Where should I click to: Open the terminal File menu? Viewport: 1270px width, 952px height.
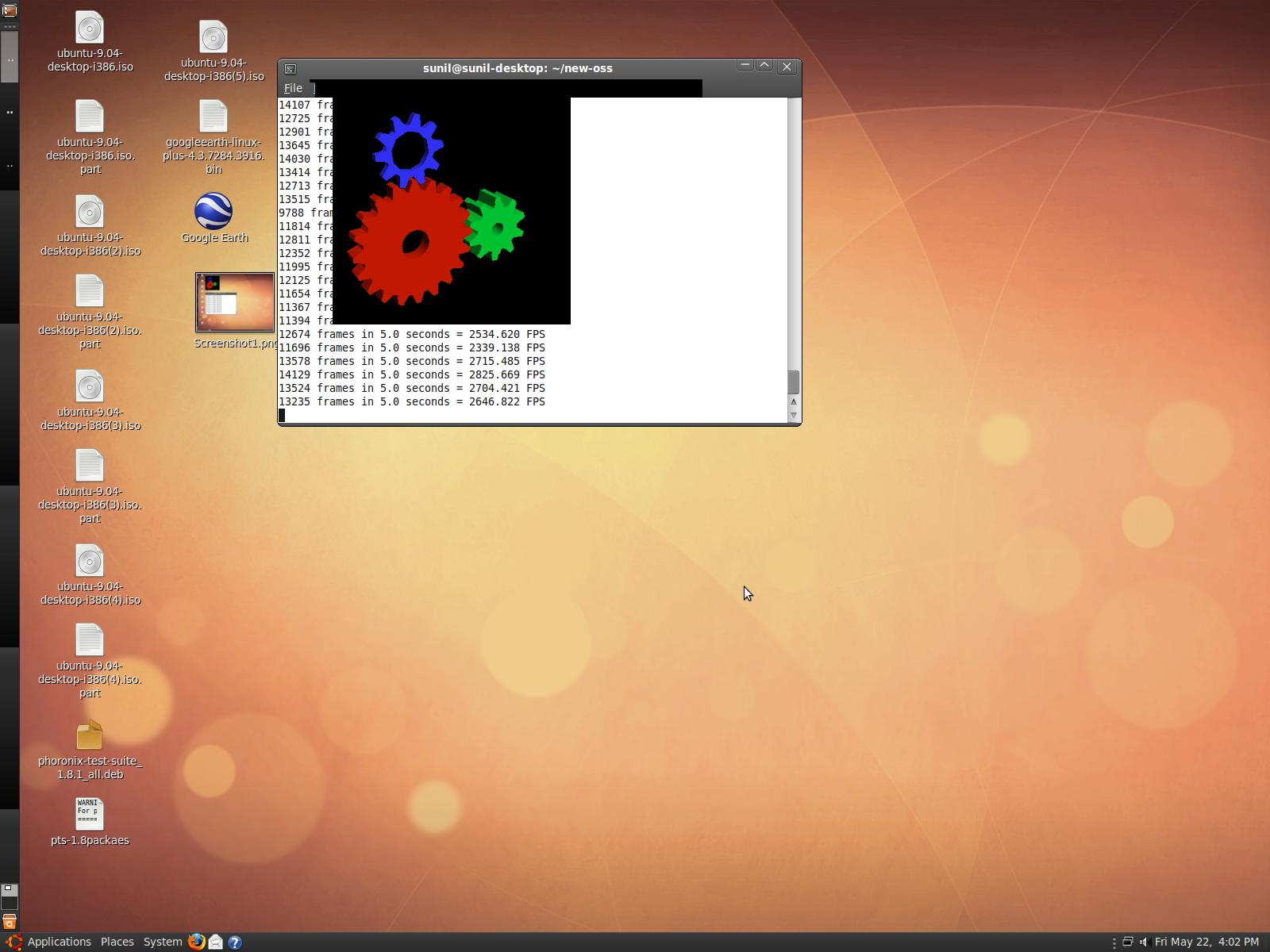click(x=293, y=88)
